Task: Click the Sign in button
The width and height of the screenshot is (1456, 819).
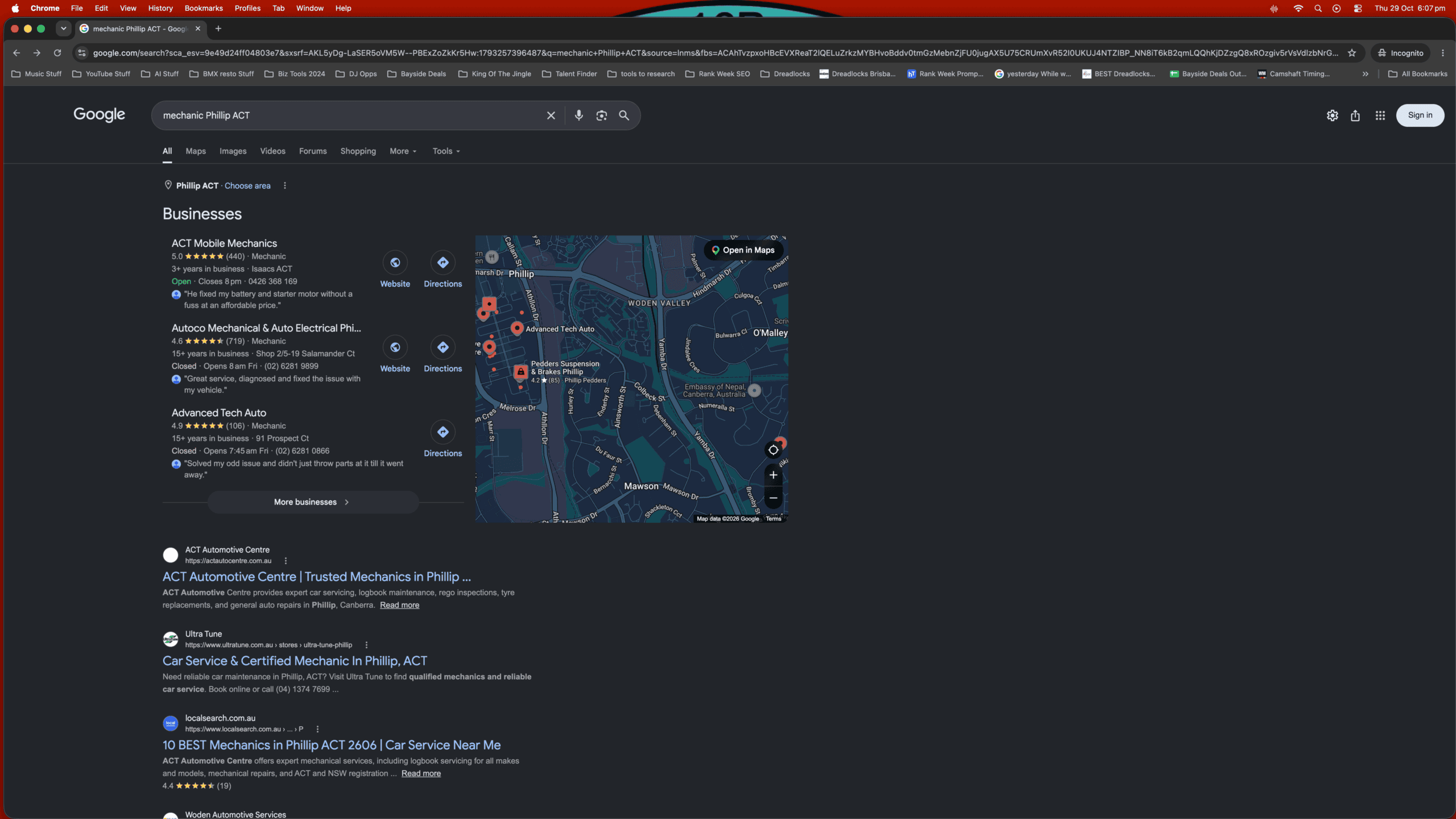Action: (x=1420, y=115)
